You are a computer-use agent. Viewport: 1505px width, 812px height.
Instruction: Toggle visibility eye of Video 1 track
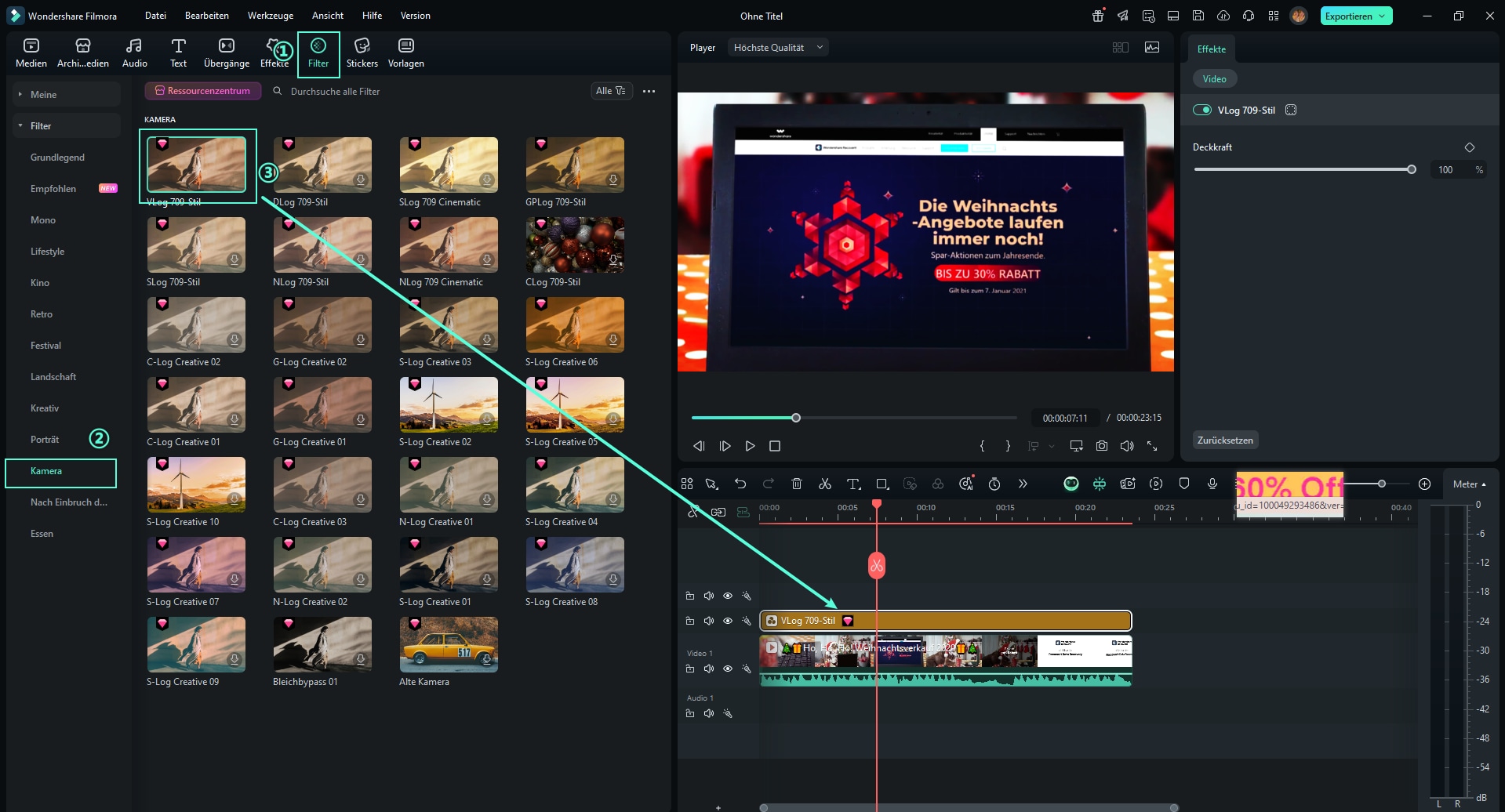(728, 669)
